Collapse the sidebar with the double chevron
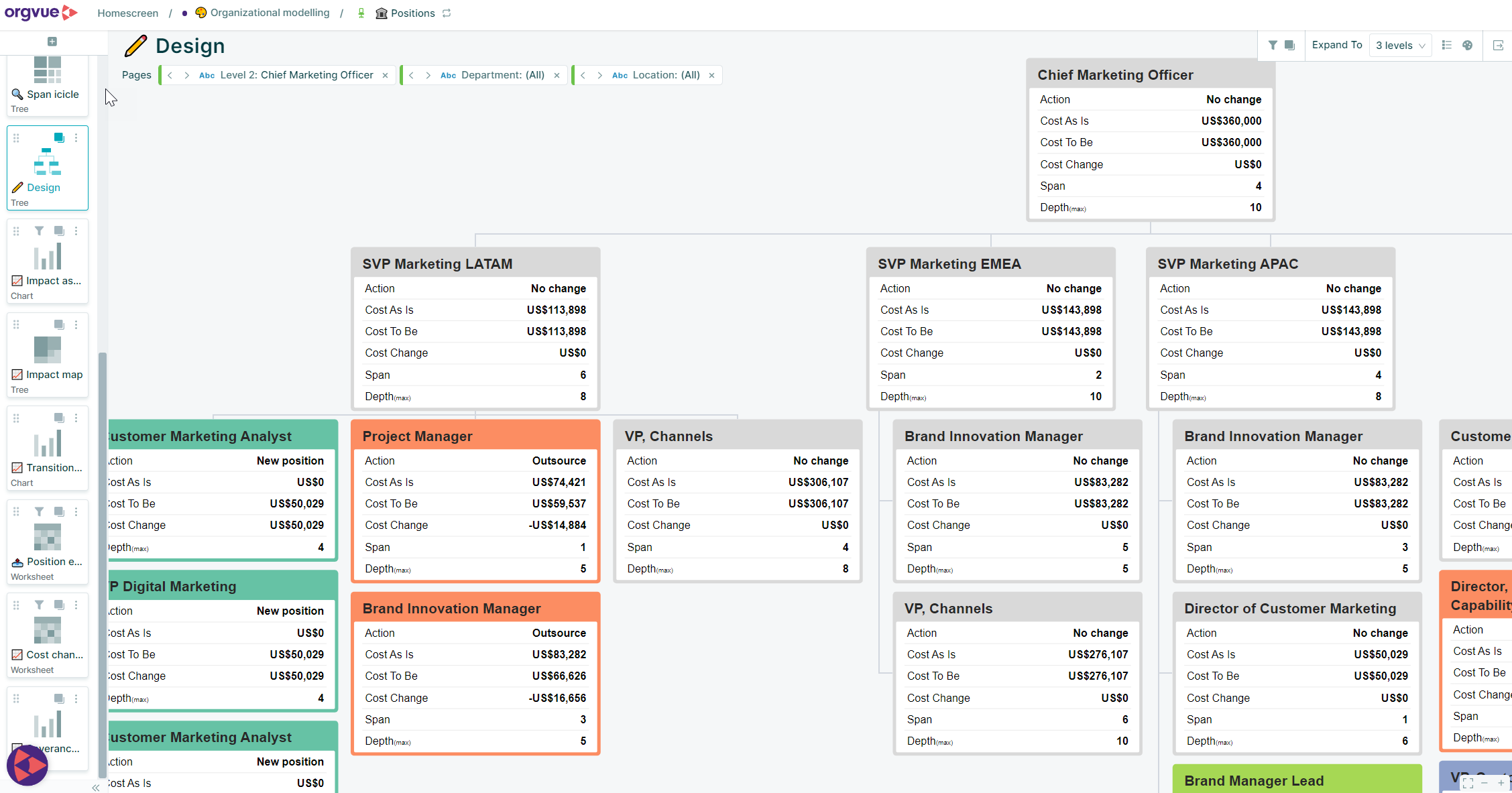Image resolution: width=1512 pixels, height=793 pixels. [x=96, y=788]
